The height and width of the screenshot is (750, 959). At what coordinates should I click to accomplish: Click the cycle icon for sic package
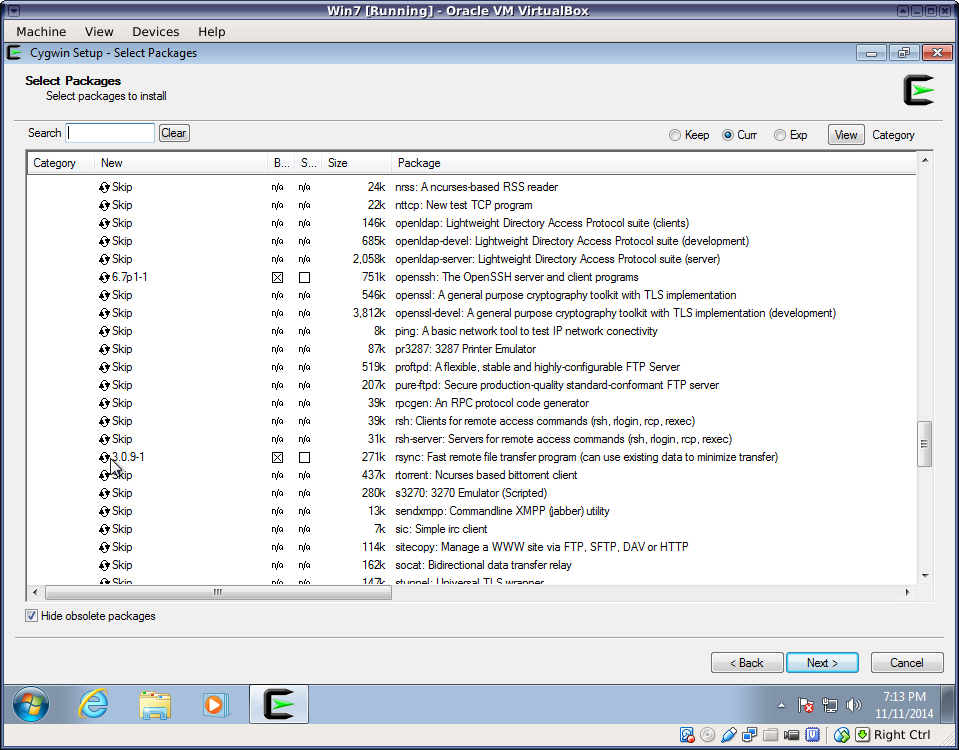(104, 529)
